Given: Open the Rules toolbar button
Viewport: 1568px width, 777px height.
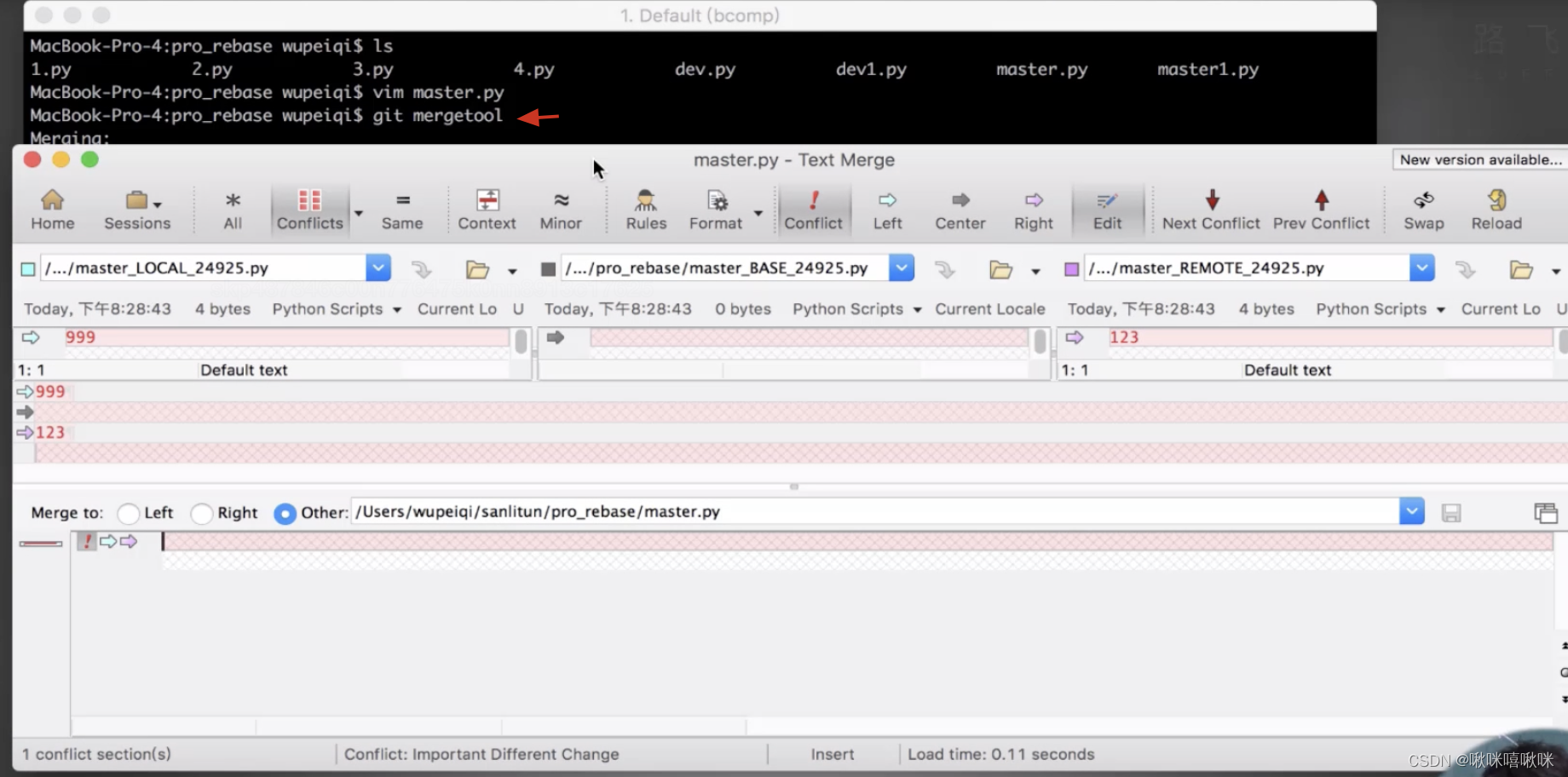Looking at the screenshot, I should [646, 210].
